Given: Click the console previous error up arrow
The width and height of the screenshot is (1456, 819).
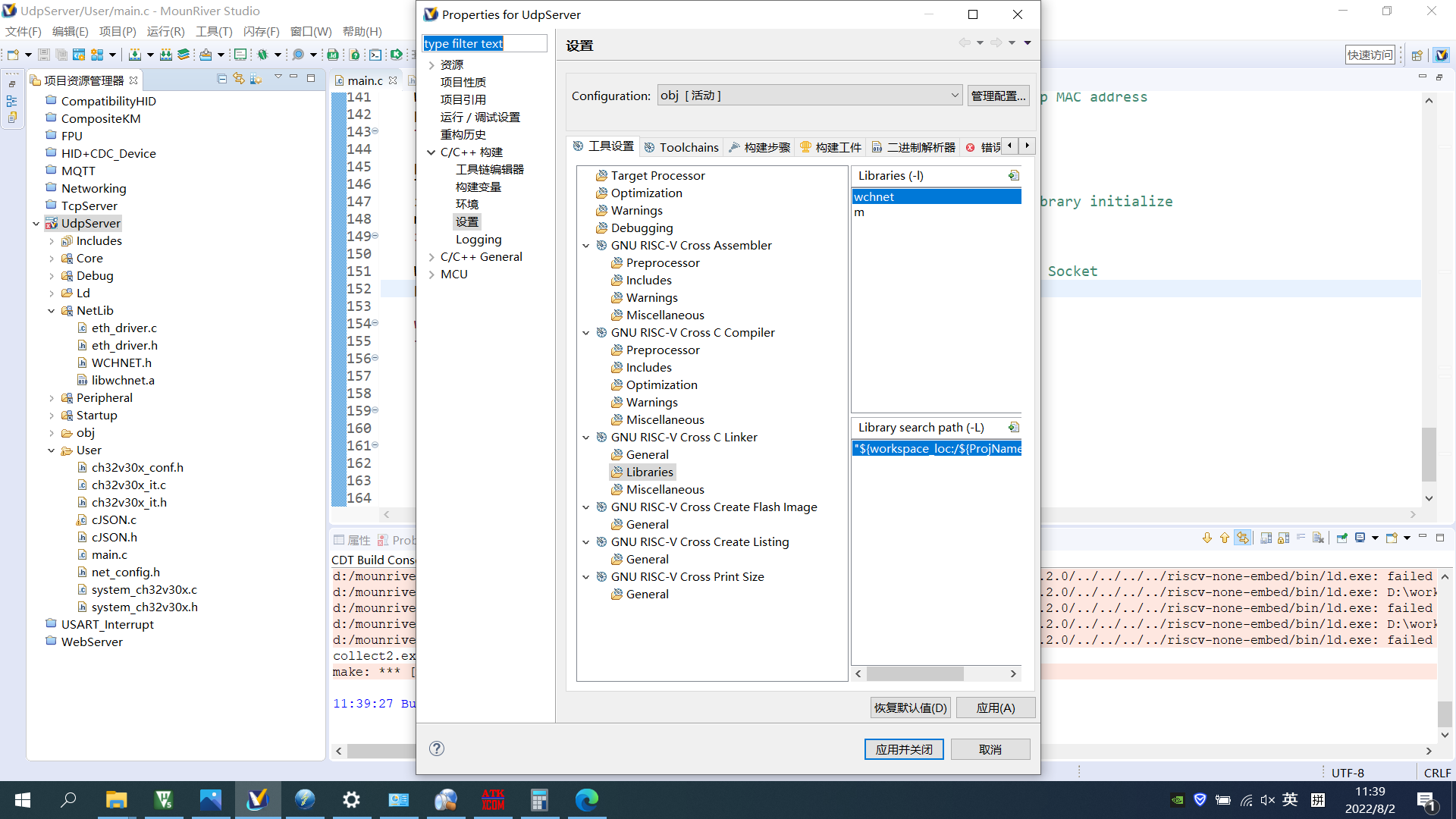Looking at the screenshot, I should click(1225, 538).
